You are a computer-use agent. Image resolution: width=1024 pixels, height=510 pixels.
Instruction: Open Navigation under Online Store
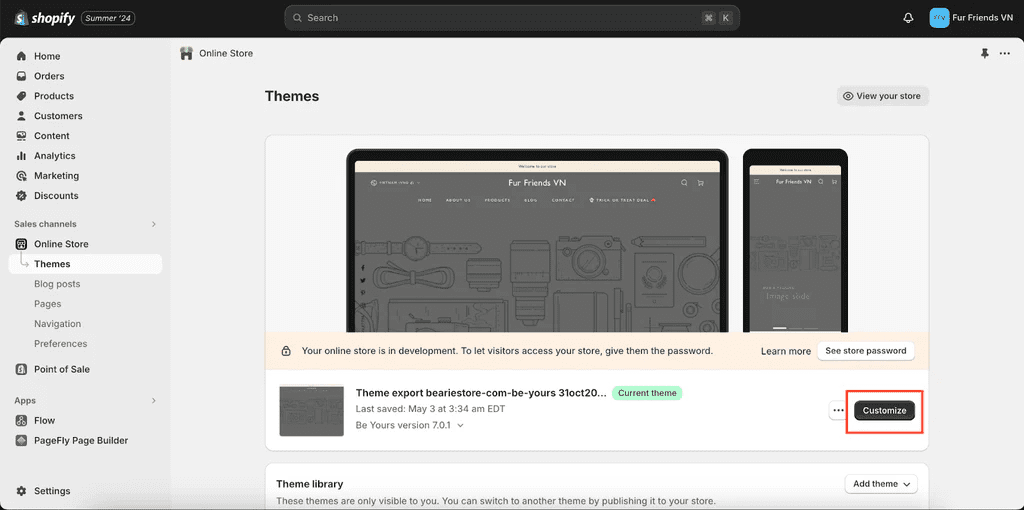click(57, 324)
